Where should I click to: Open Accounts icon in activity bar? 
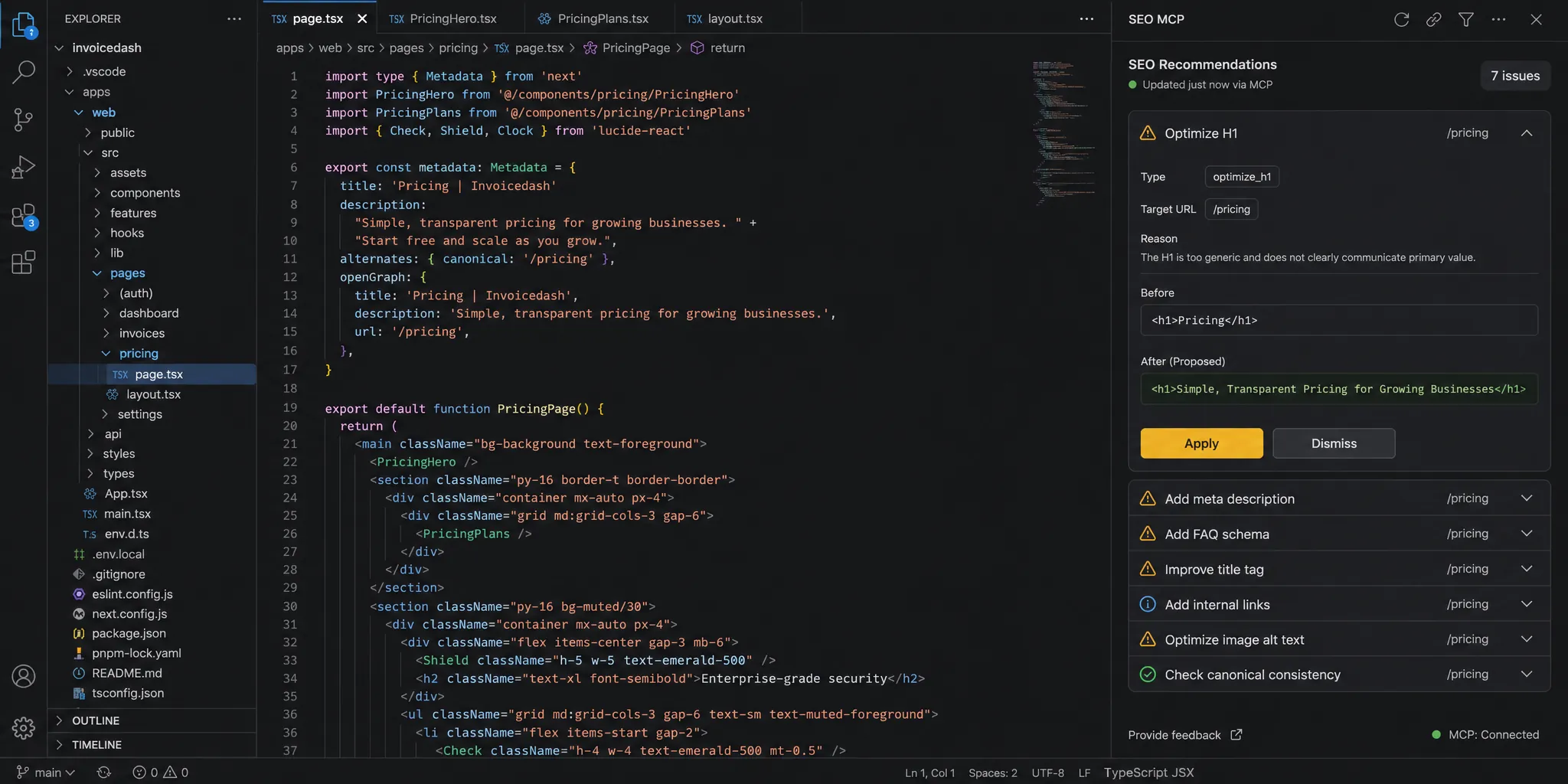tap(24, 676)
